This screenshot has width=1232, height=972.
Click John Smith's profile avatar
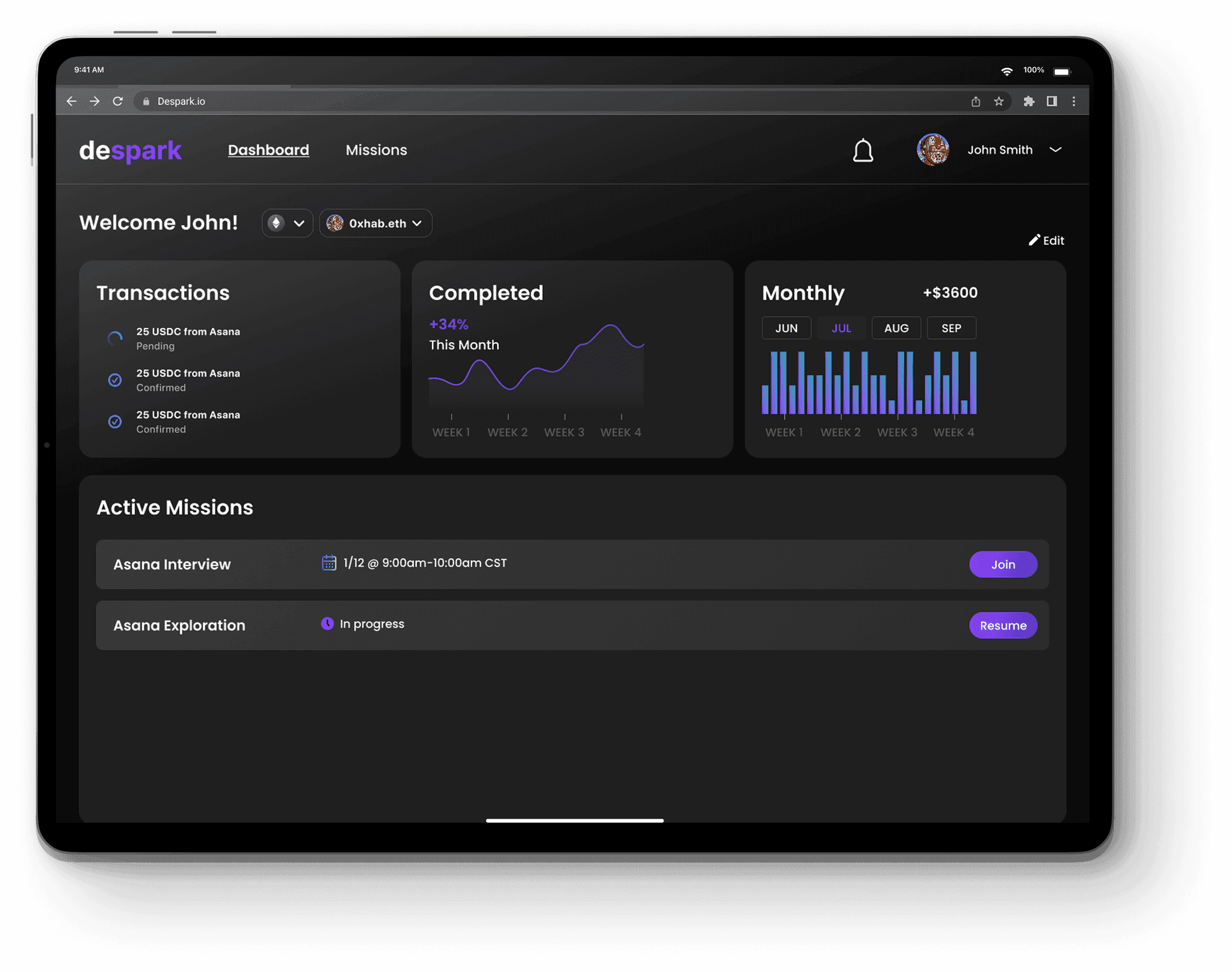pos(933,150)
